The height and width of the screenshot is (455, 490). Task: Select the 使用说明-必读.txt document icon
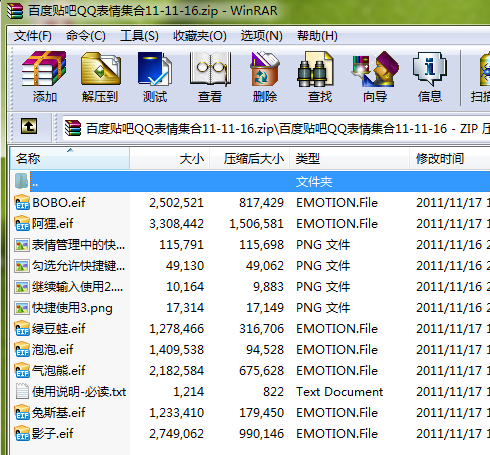(x=22, y=392)
